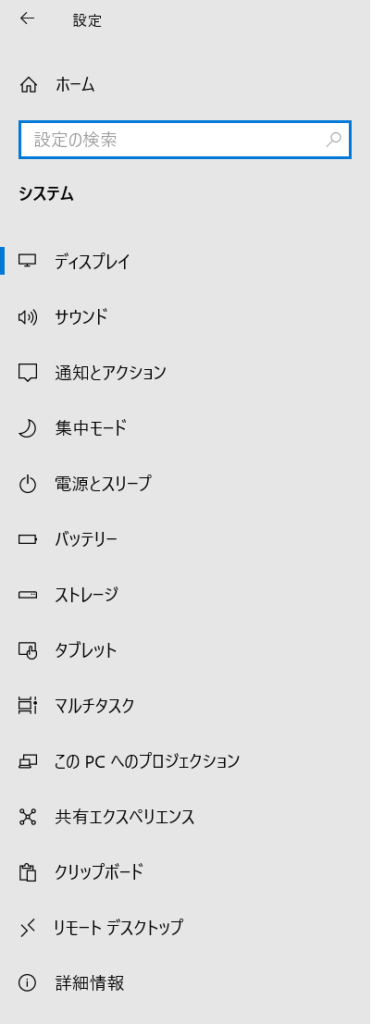Click the ストレージ drive icon
Viewport: 372px width, 1024px height.
click(x=27, y=595)
